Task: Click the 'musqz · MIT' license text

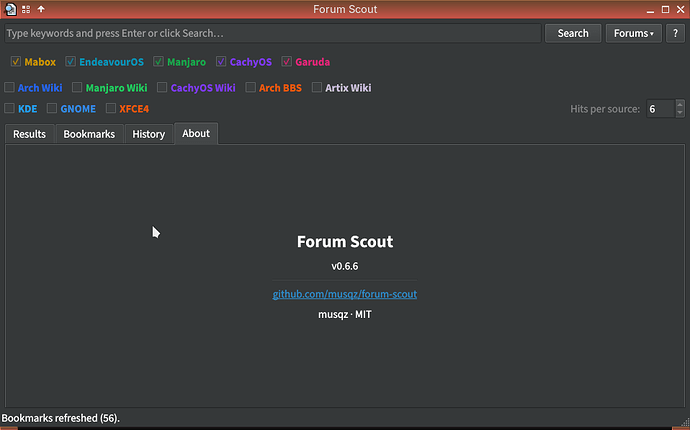Action: coord(345,315)
